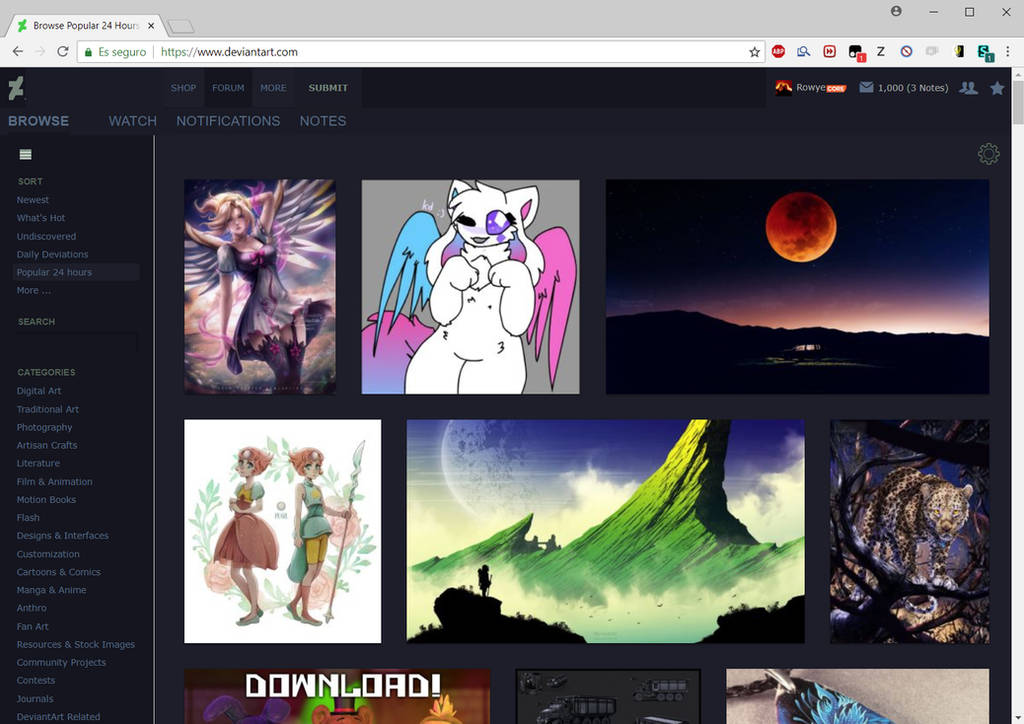
Task: Open the Anthro category
Action: (x=31, y=608)
